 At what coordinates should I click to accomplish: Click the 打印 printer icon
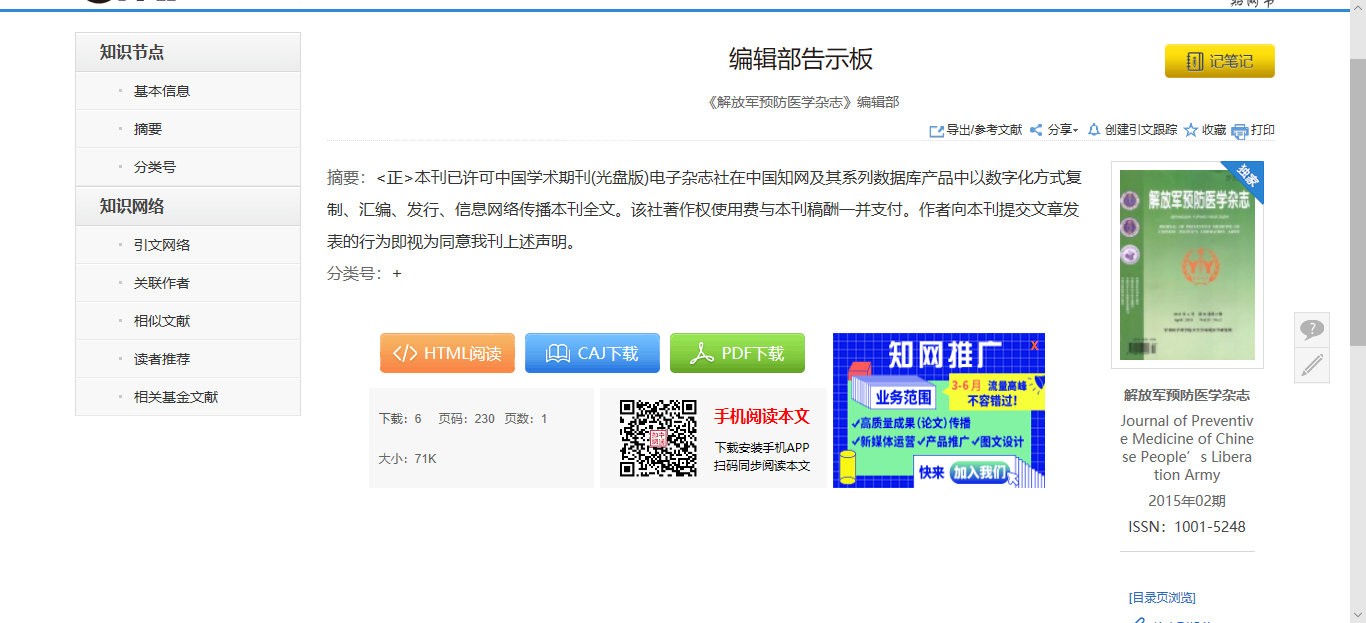pyautogui.click(x=1240, y=131)
